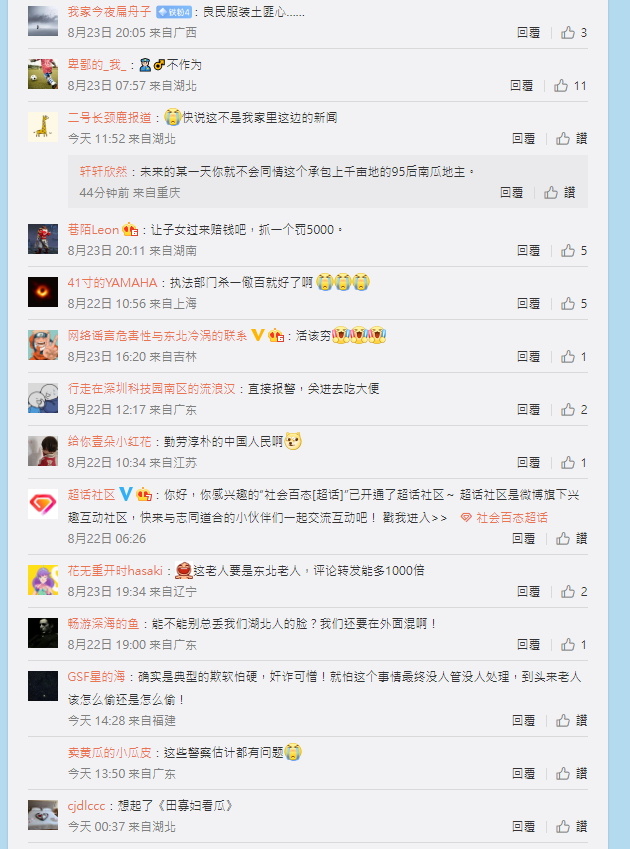The width and height of the screenshot is (630, 849).
Task: Like the reply from 轩轩欣然
Action: 560,192
